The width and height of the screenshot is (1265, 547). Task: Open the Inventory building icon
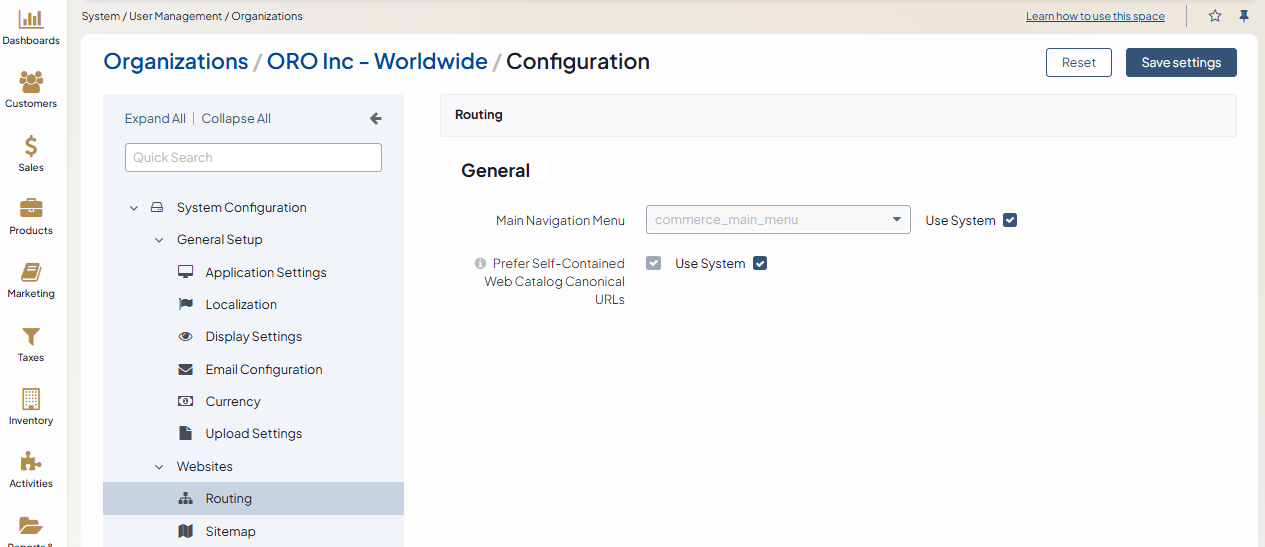(x=31, y=399)
